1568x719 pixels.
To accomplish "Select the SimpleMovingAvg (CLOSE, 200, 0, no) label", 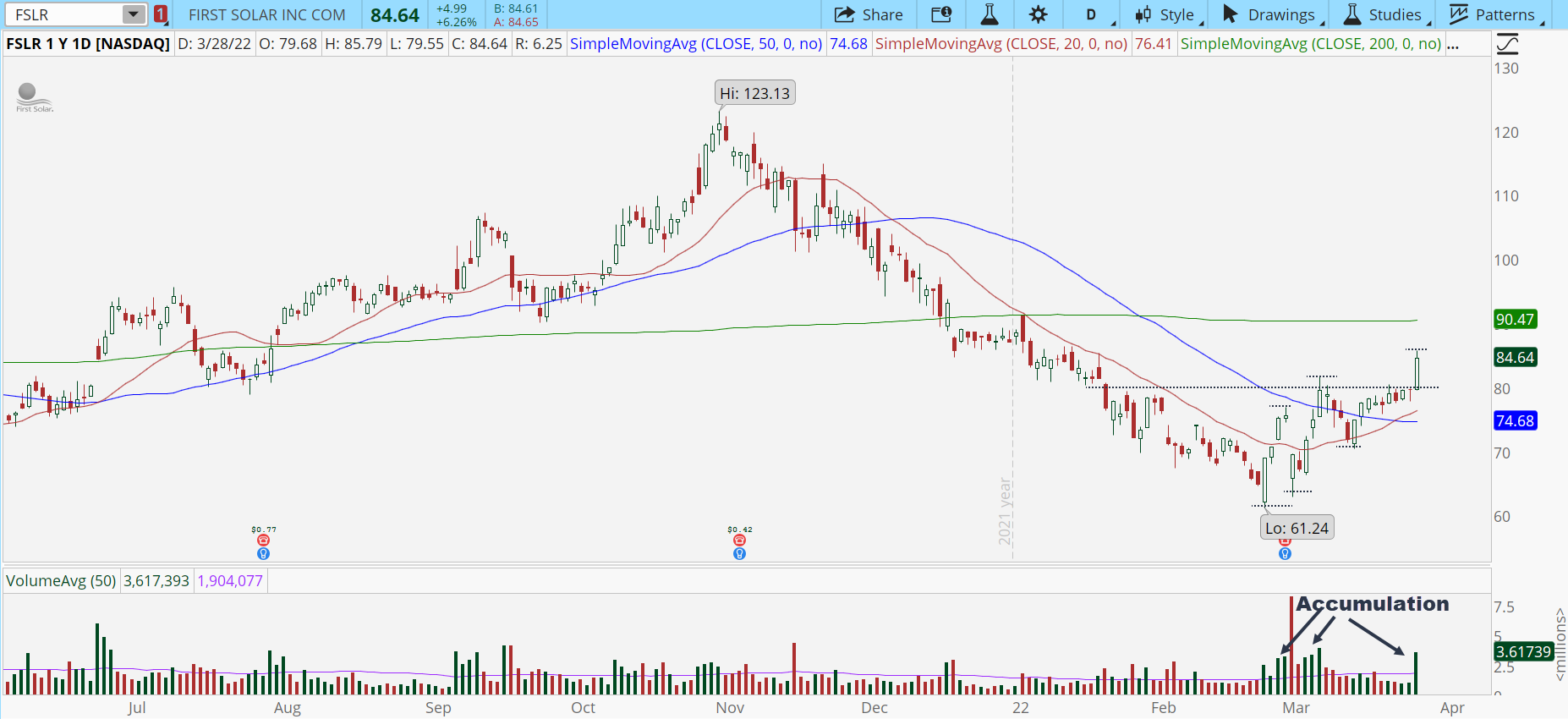I will point(1311,44).
